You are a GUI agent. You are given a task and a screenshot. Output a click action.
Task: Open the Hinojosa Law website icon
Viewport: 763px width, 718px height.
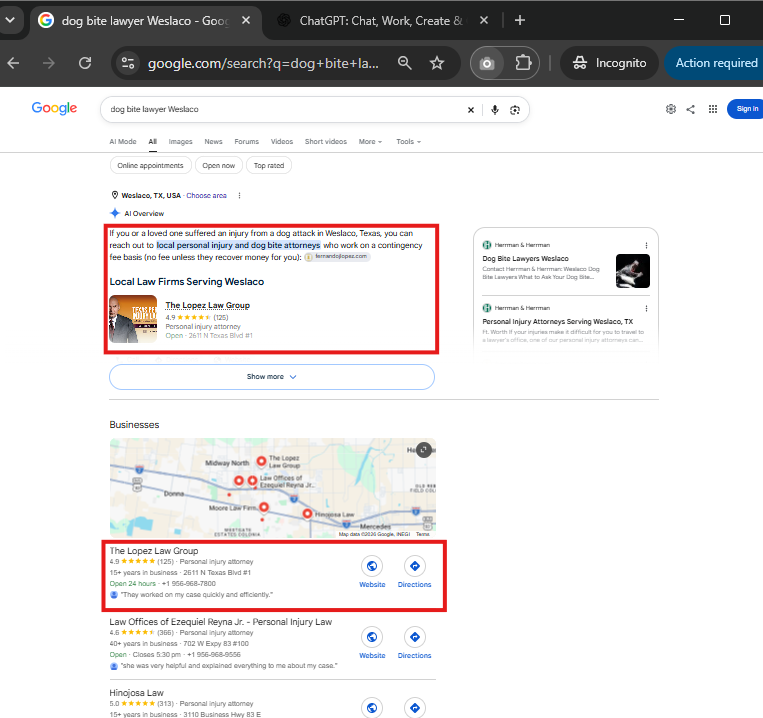tap(372, 707)
